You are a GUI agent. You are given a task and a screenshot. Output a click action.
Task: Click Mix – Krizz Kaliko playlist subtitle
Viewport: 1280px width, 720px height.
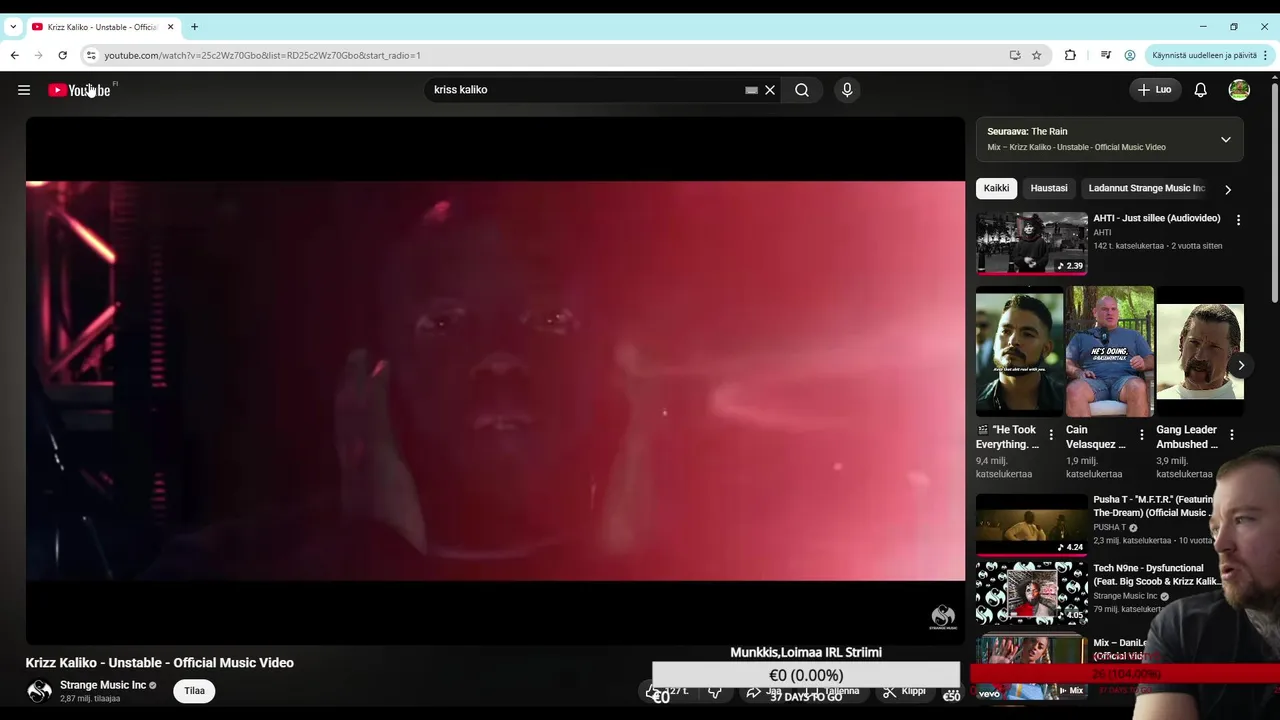point(1076,147)
